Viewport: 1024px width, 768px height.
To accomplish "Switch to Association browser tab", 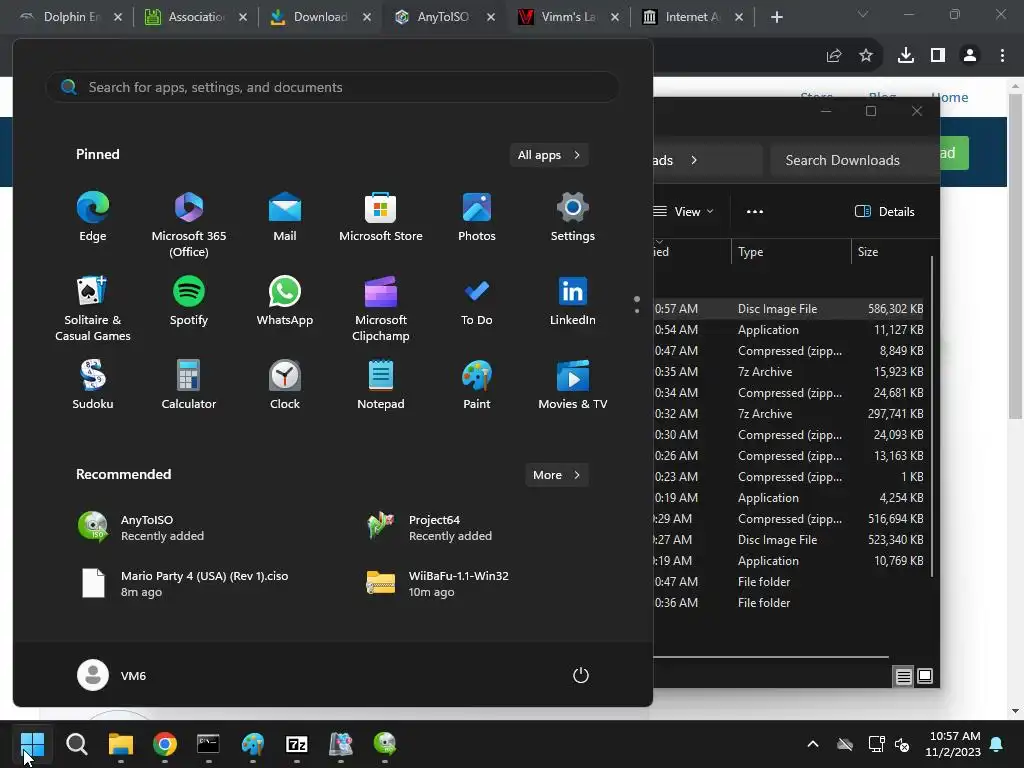I will 196,17.
